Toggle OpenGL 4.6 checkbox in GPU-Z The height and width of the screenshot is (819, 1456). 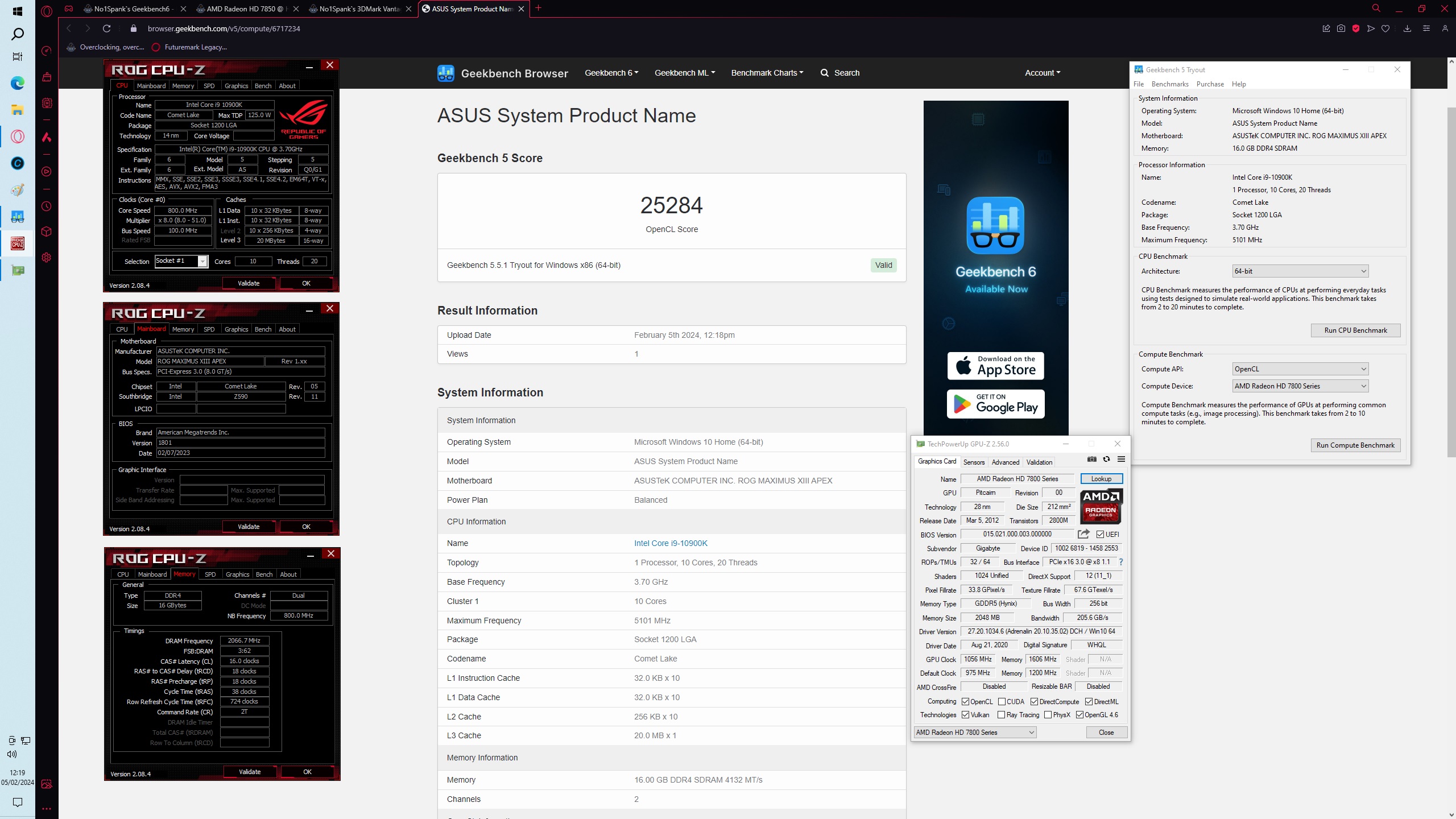tap(1079, 715)
